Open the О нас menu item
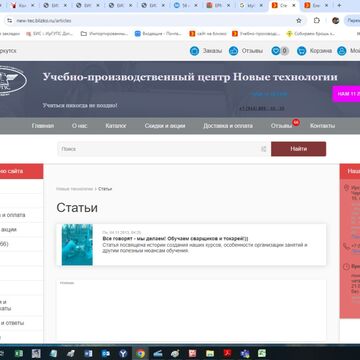The image size is (360, 360). [79, 126]
